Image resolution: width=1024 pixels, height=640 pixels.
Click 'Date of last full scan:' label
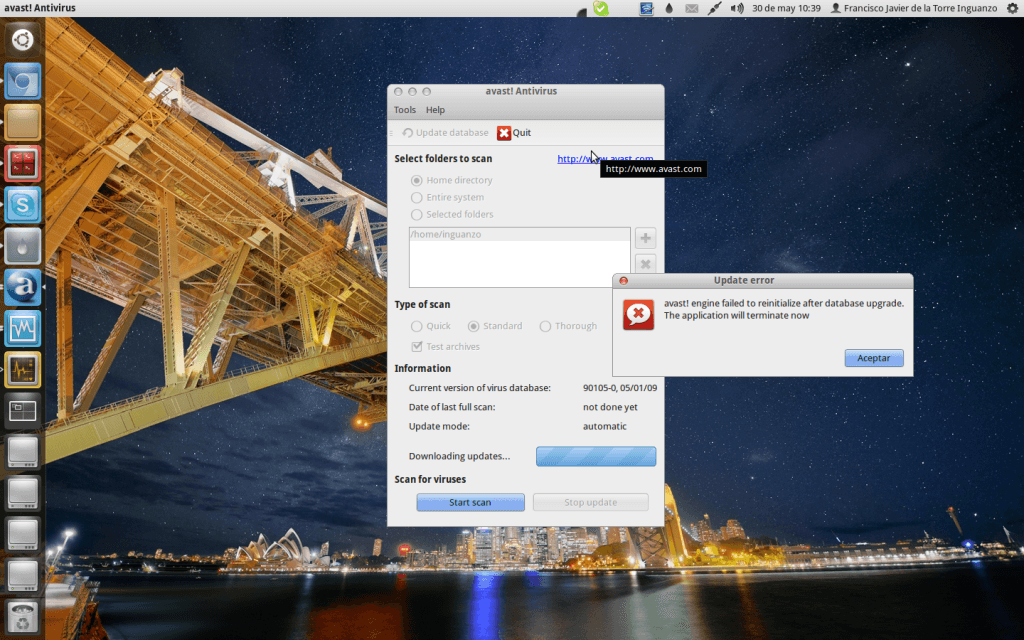[452, 407]
